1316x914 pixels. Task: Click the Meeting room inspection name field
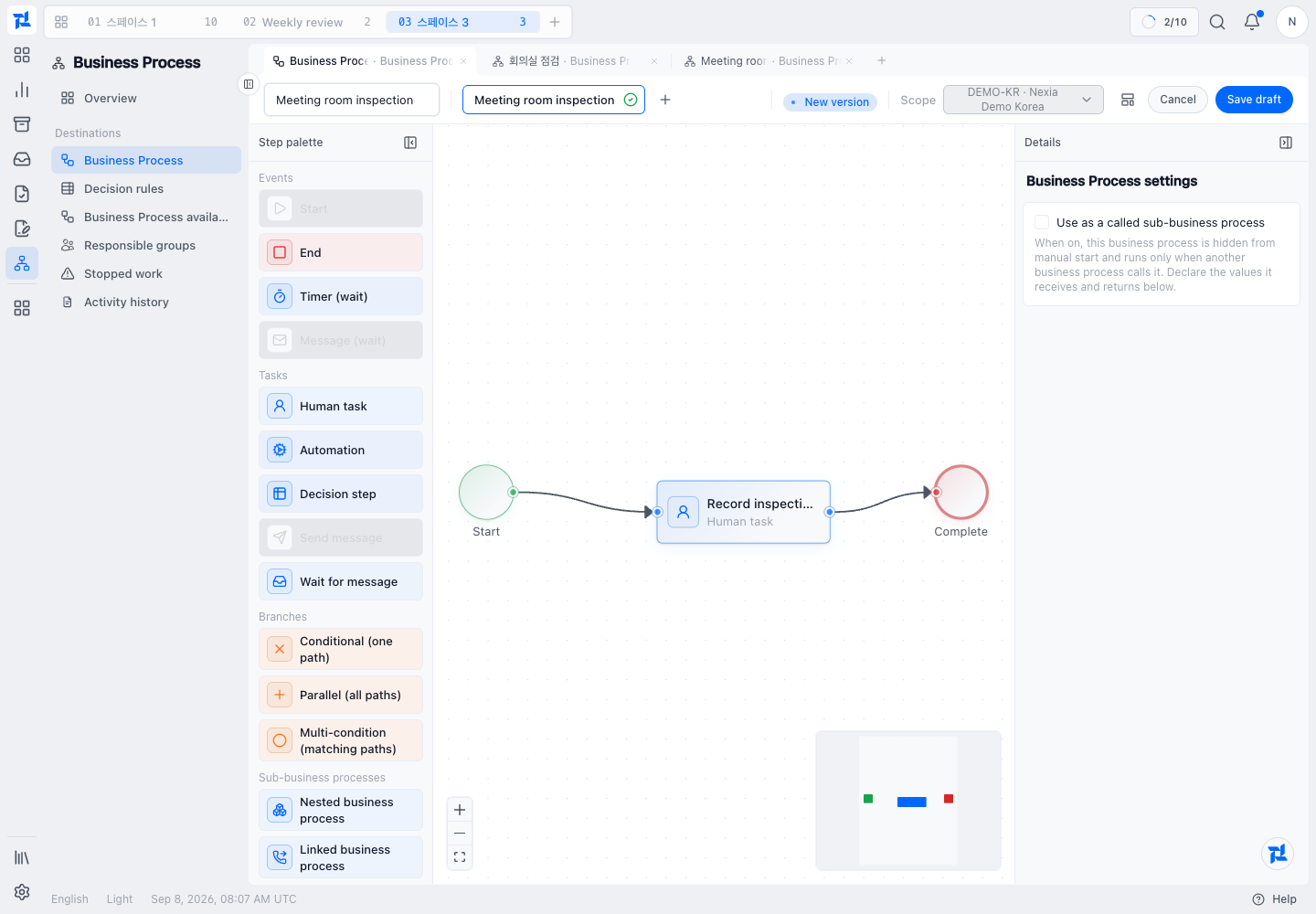[x=352, y=100]
